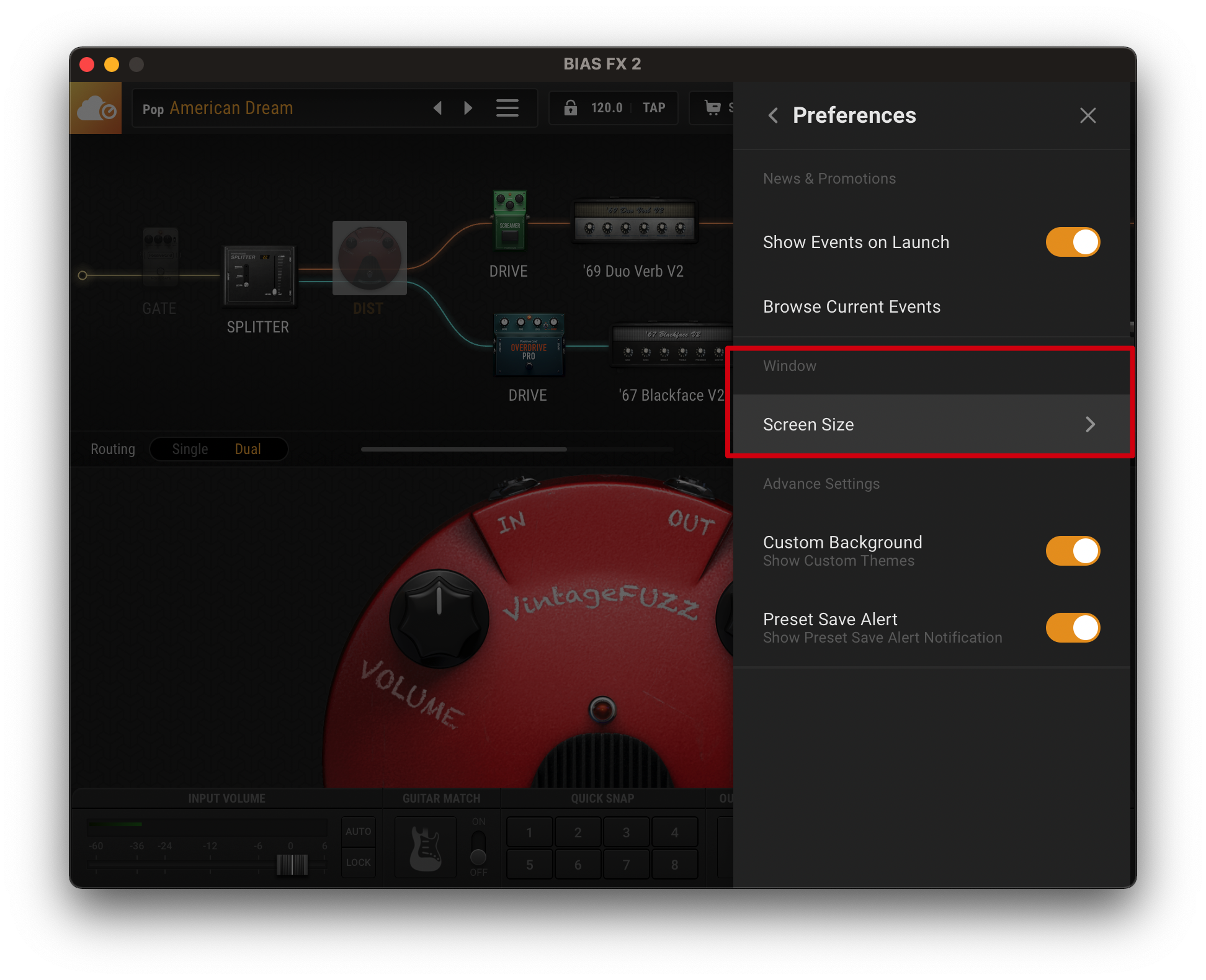
Task: Select the Overdrive Pro pedal
Action: [x=529, y=345]
